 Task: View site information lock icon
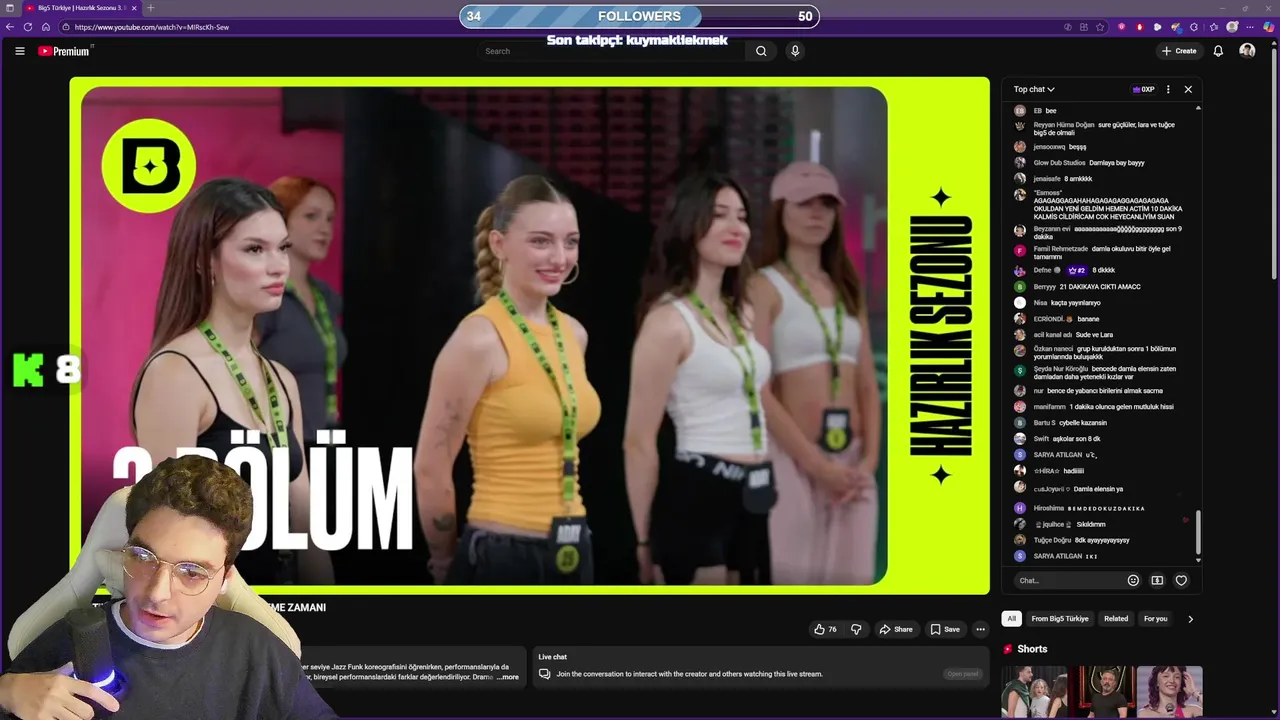(67, 27)
